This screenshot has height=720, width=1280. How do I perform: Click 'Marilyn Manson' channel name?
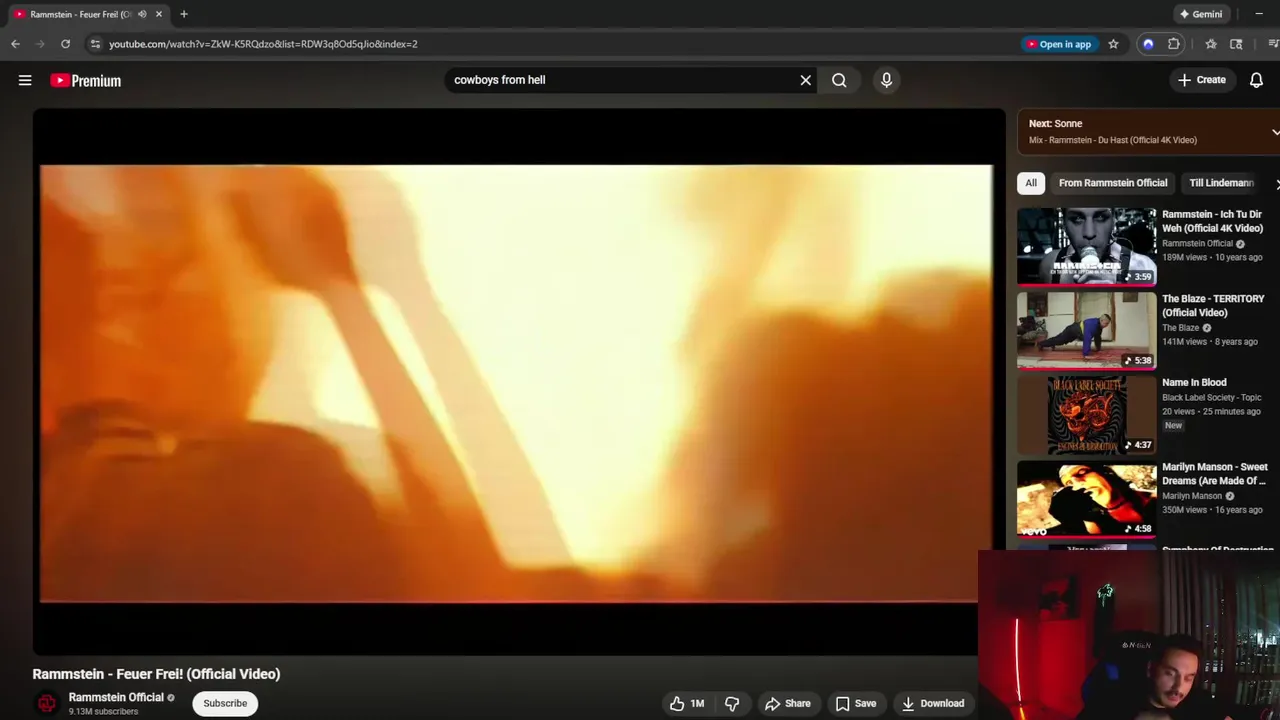[1192, 496]
